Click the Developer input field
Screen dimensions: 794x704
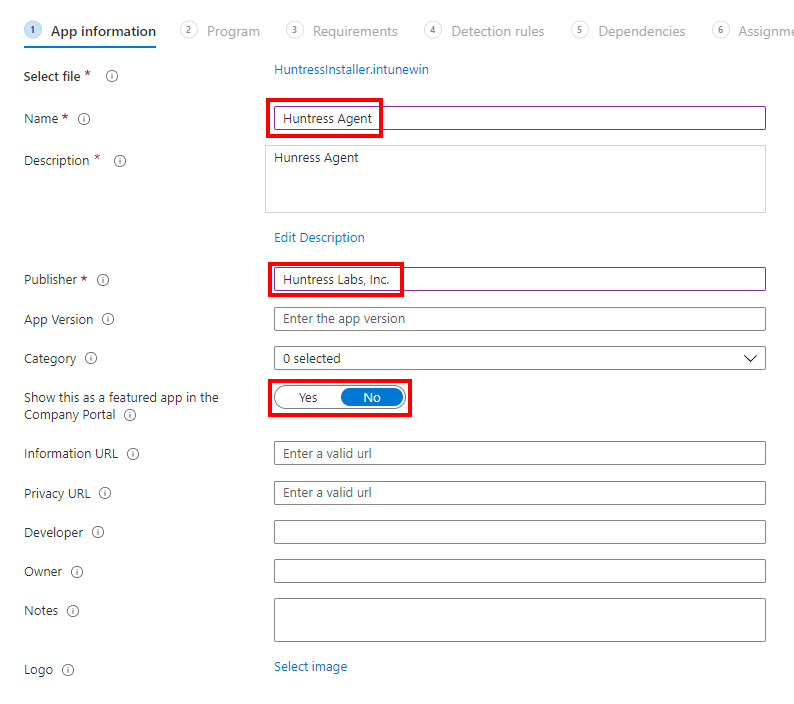[x=520, y=532]
